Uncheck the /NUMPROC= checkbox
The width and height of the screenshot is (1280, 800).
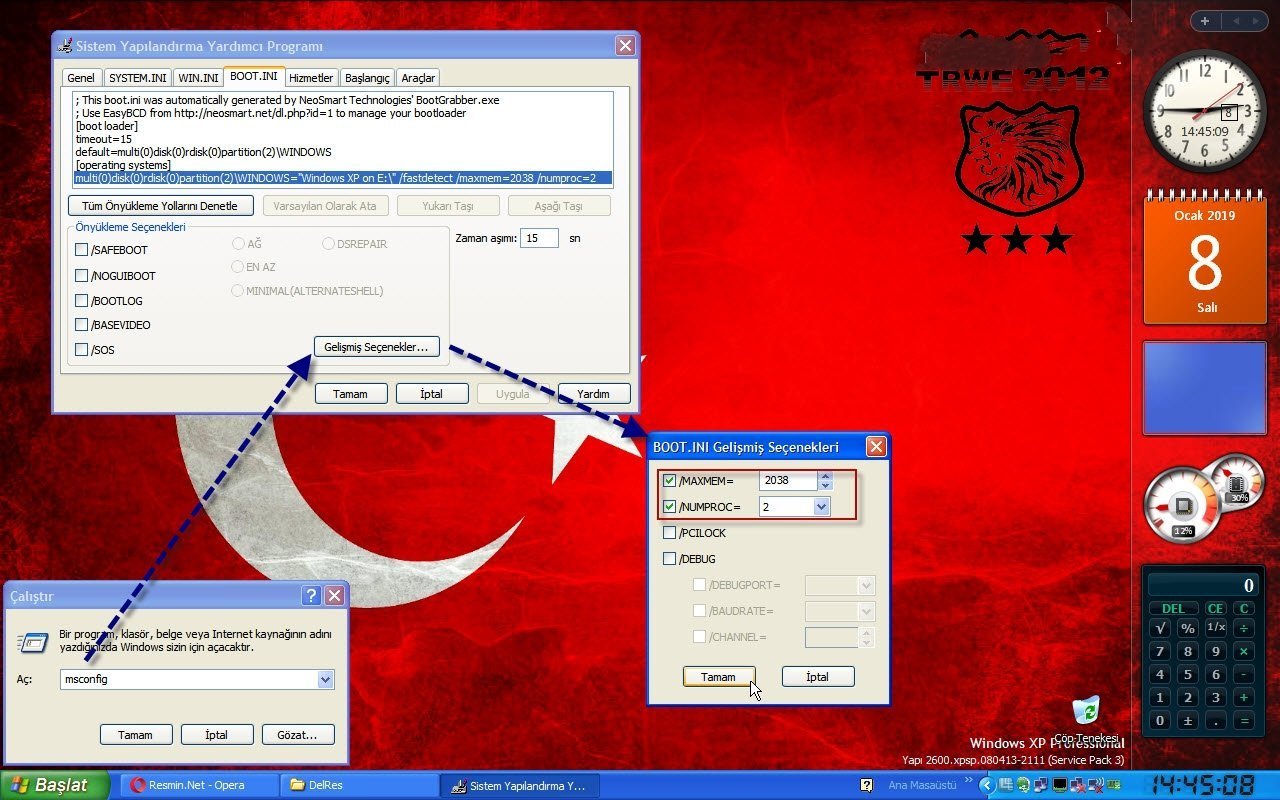(x=670, y=507)
